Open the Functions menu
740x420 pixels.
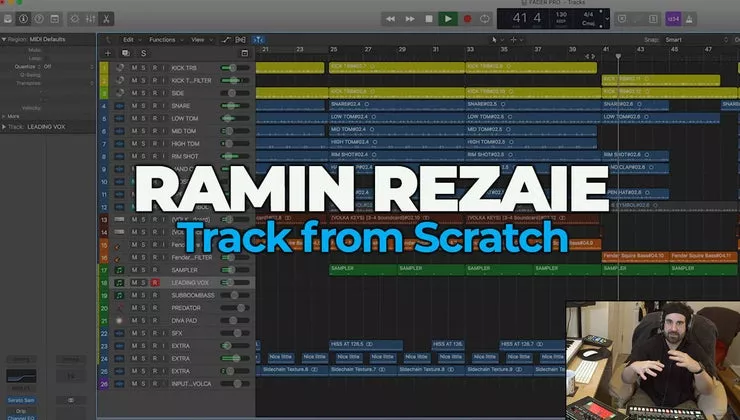(161, 40)
